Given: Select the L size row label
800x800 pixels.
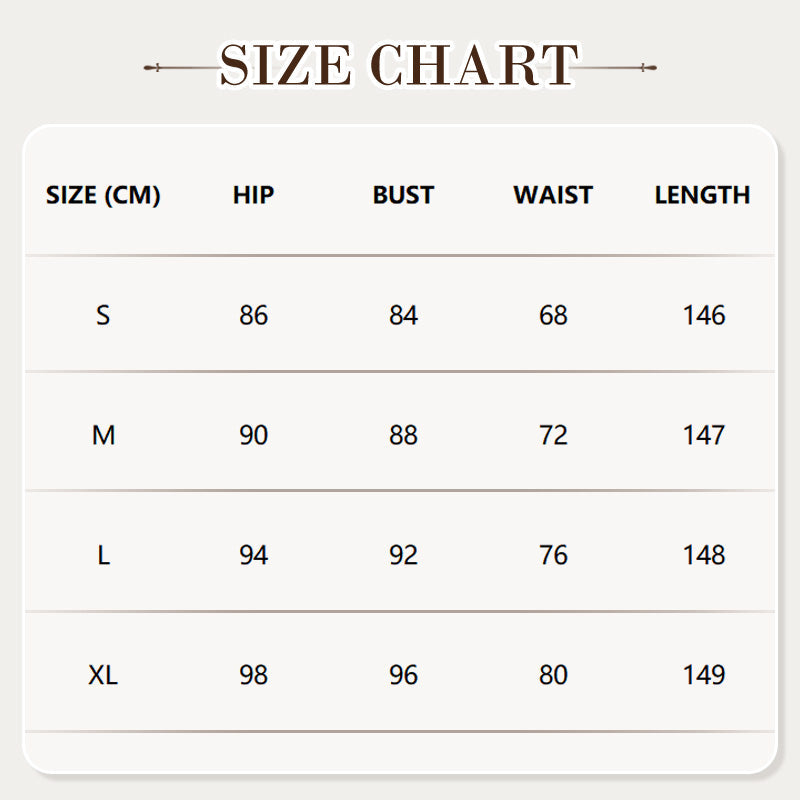Looking at the screenshot, I should point(103,556).
